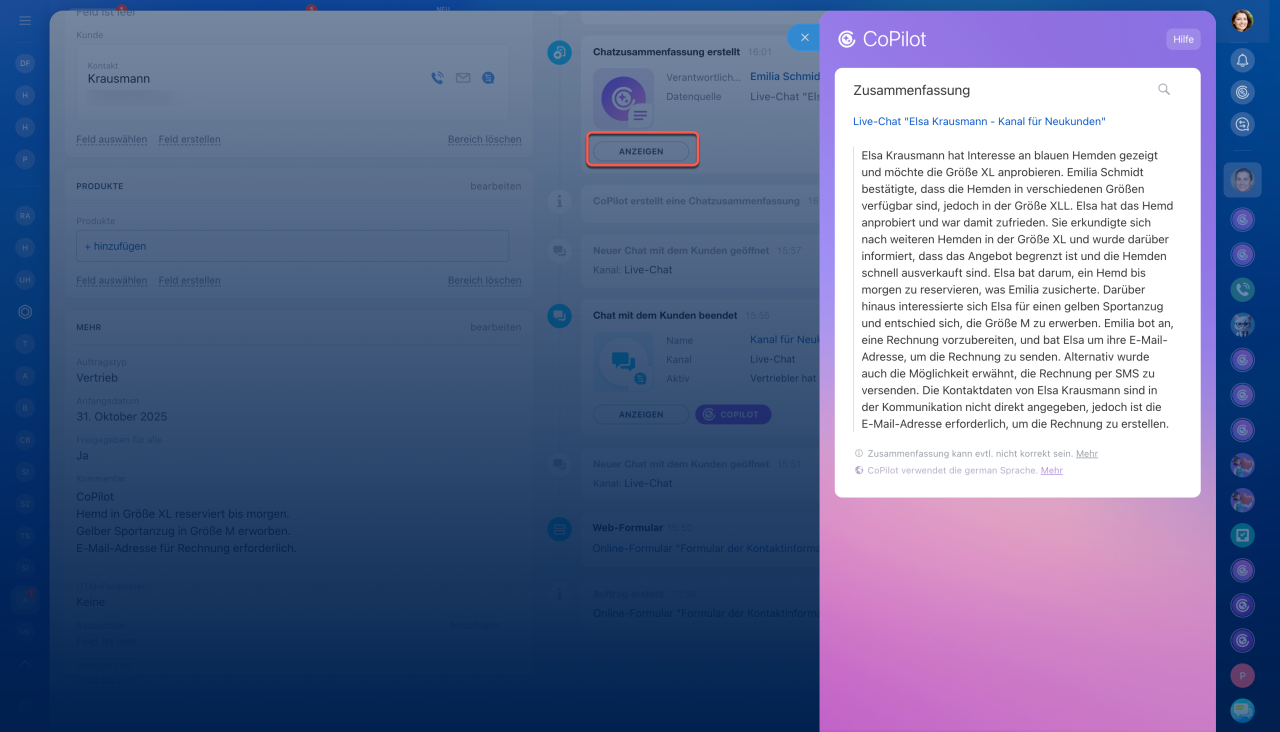Open the chat bubble icon at sidebar bottom
This screenshot has height=732, width=1280.
(x=1242, y=710)
